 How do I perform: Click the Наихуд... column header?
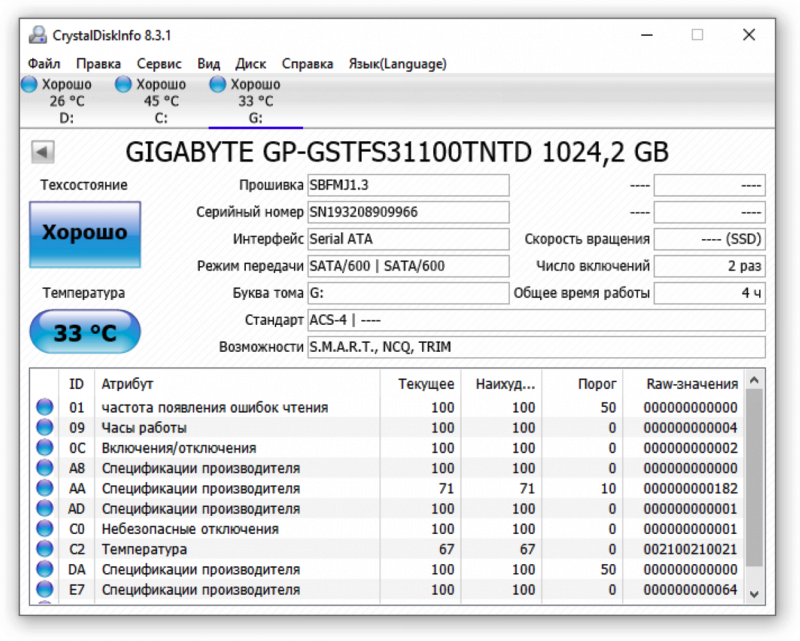[x=501, y=384]
